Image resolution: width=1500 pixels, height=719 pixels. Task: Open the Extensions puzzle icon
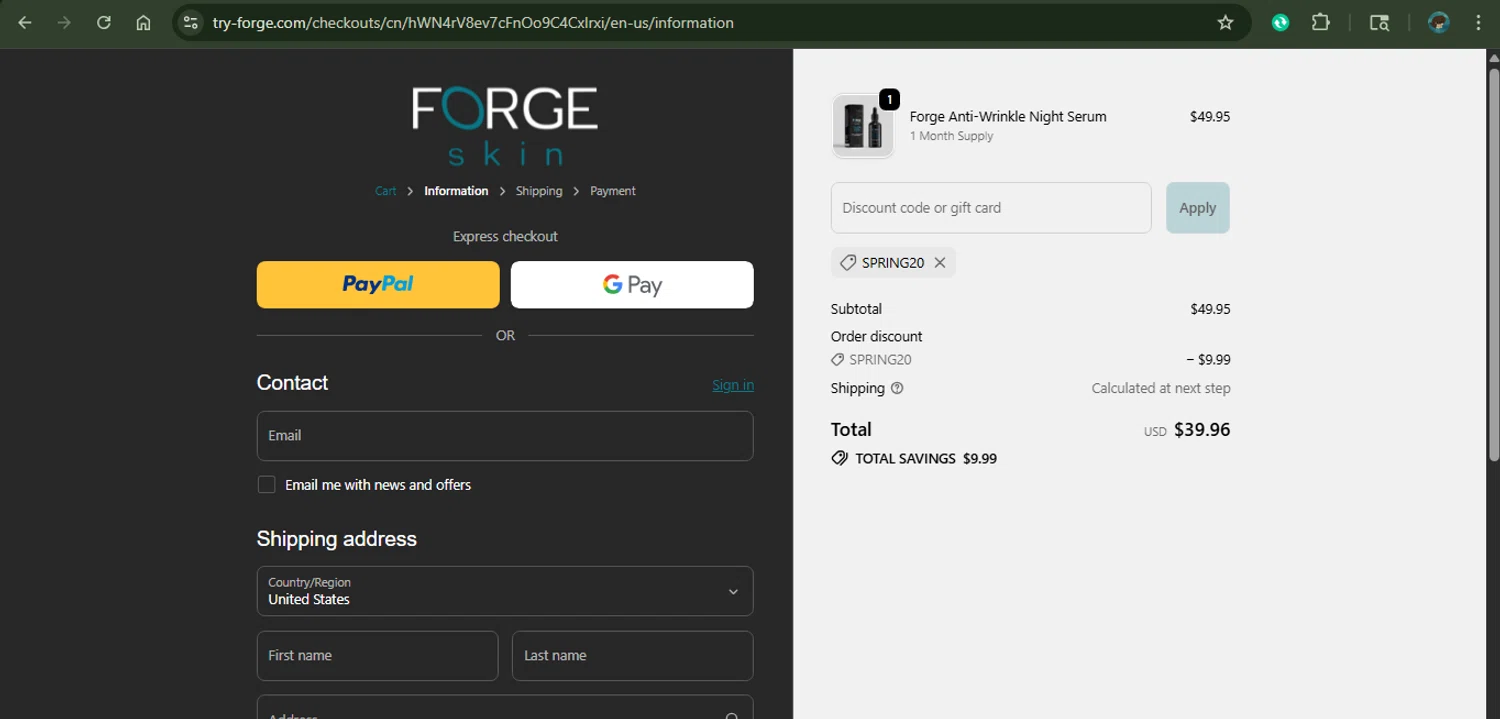tap(1321, 22)
